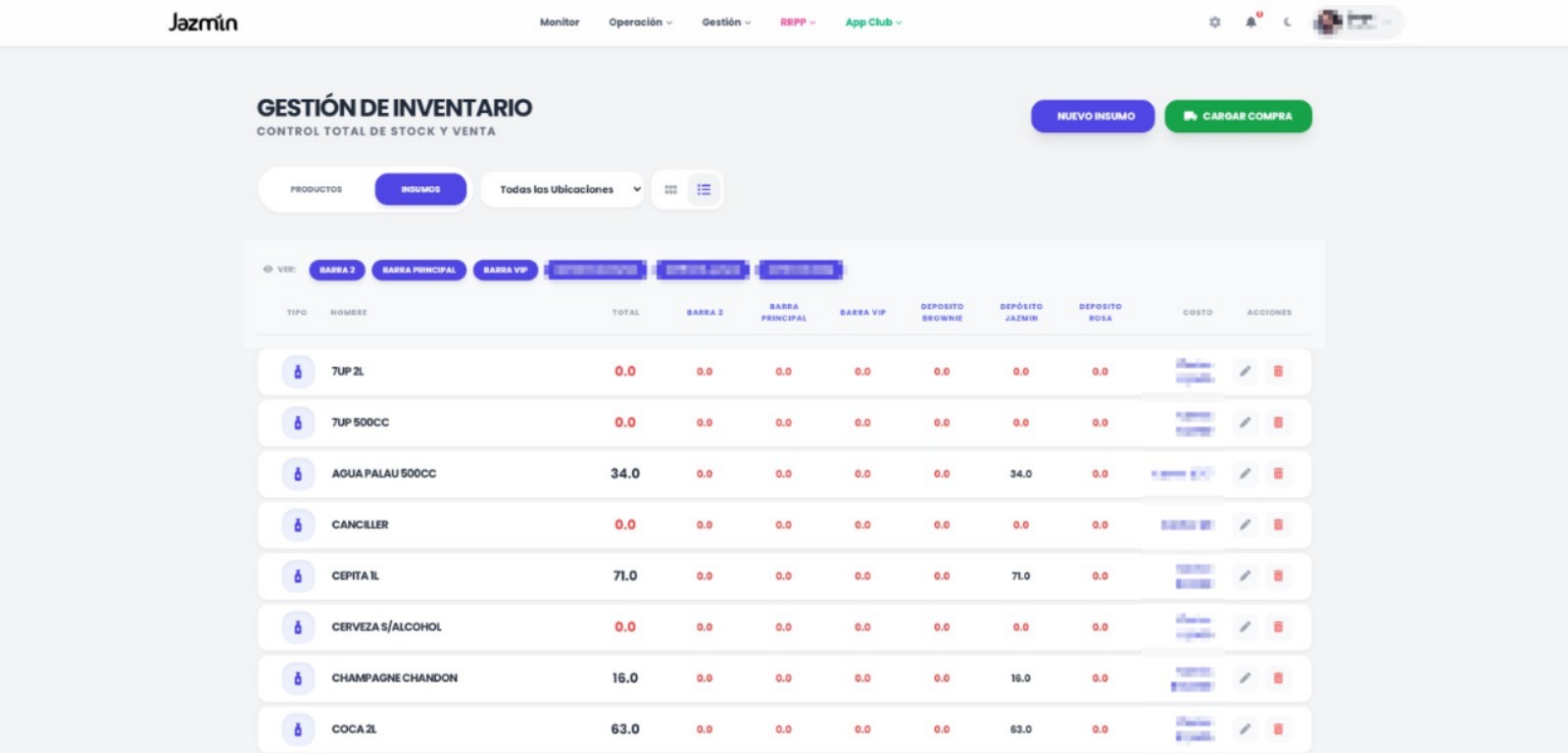The image size is (1568, 753).
Task: Expand the Gestión menu
Action: pos(726,22)
